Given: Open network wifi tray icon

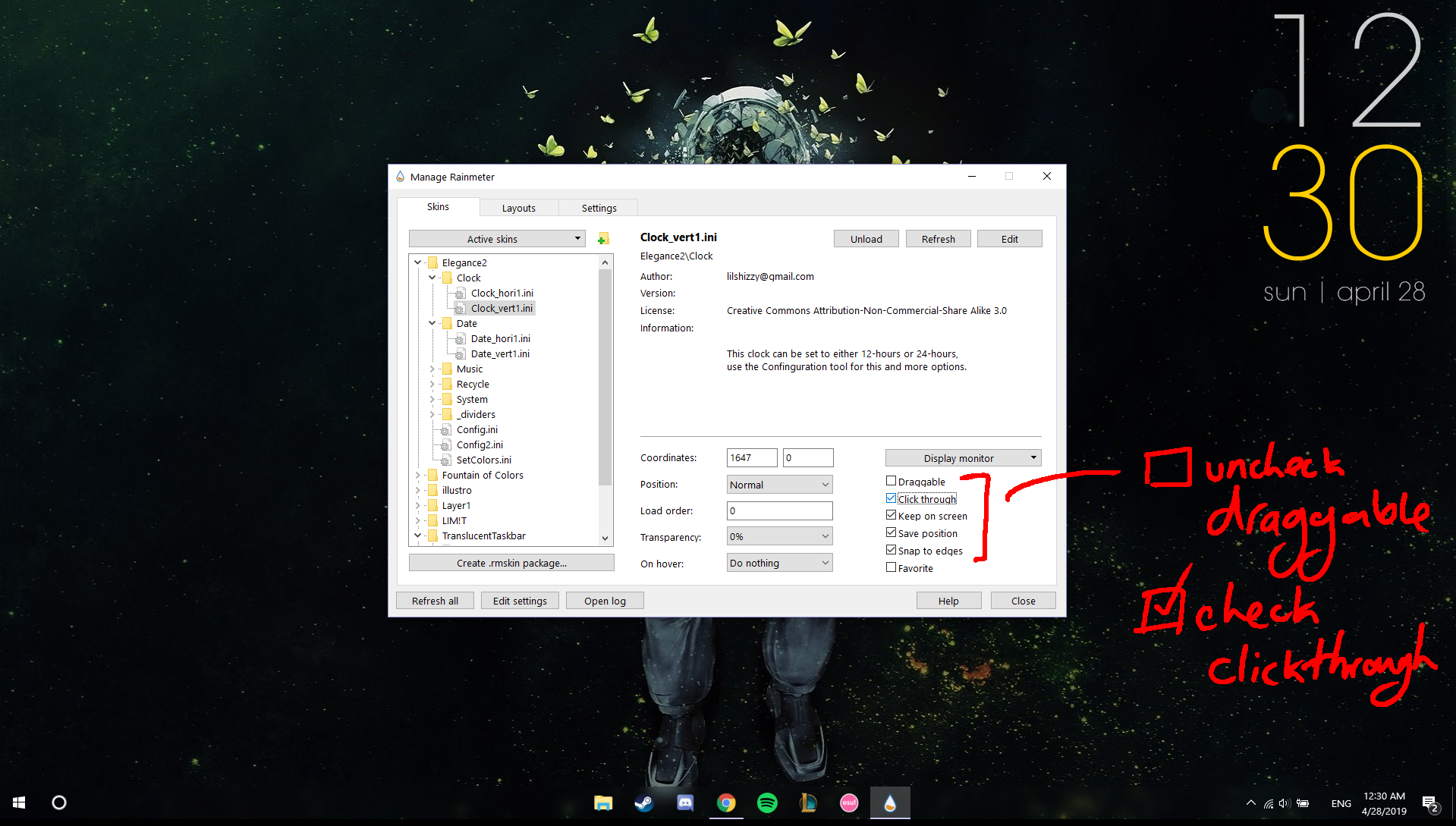Looking at the screenshot, I should (1268, 803).
